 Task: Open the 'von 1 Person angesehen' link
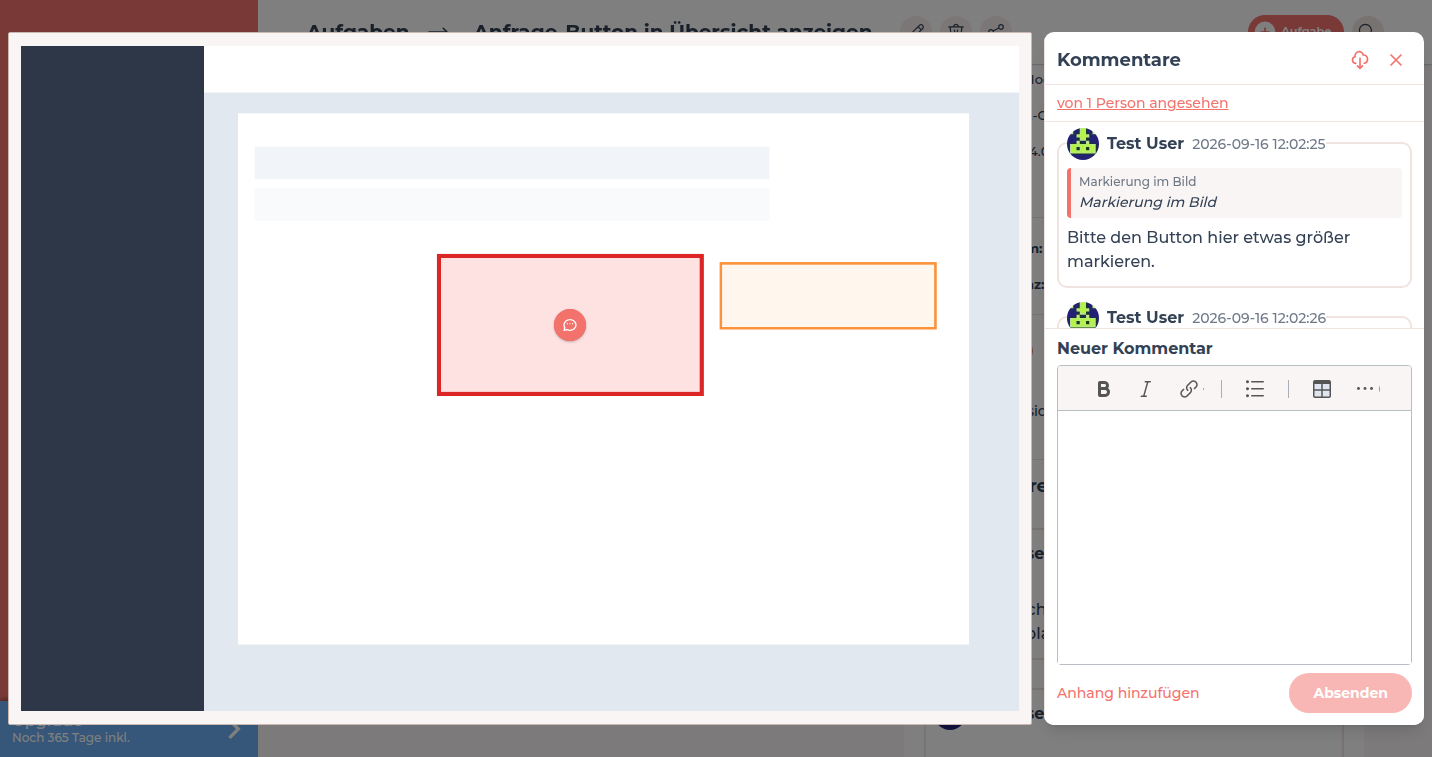point(1142,103)
